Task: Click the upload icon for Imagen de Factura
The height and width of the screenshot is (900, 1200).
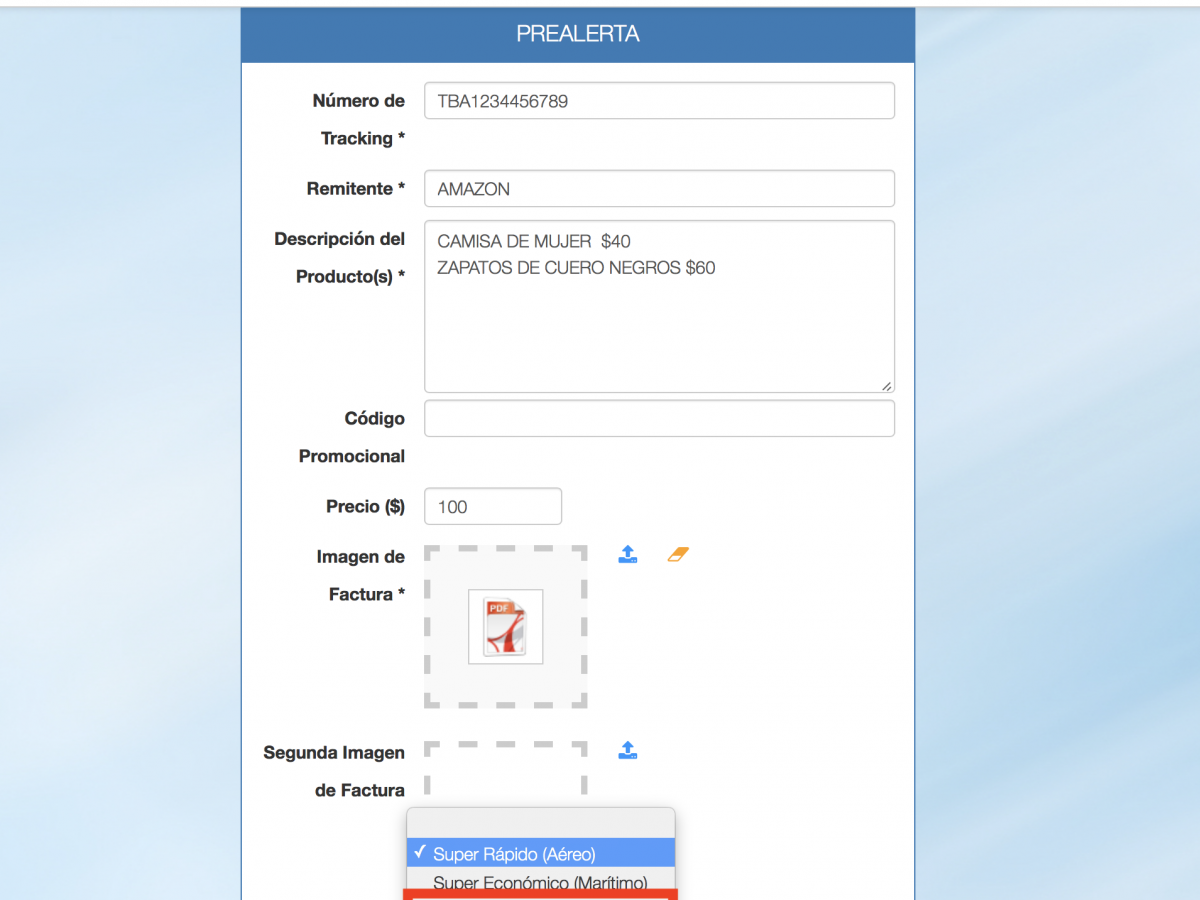Action: (628, 554)
